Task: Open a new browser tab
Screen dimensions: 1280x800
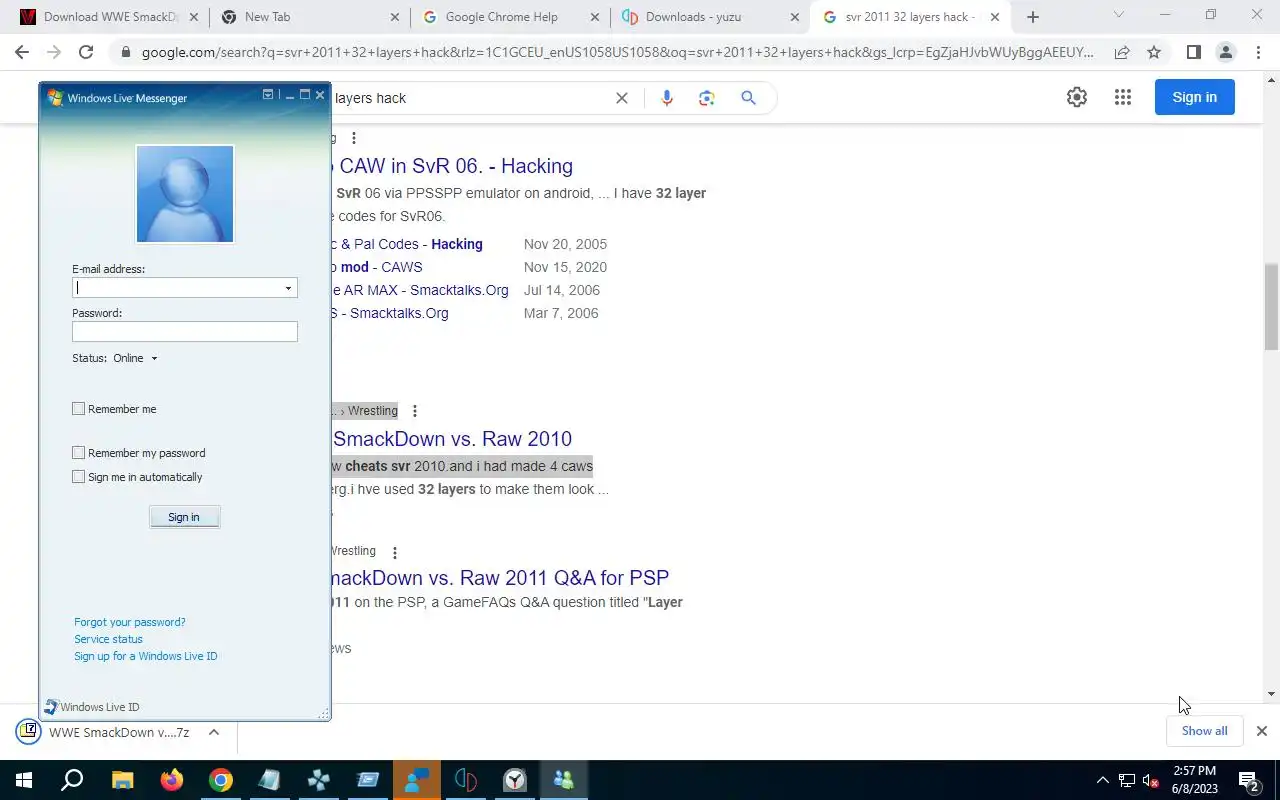Action: tap(1033, 17)
